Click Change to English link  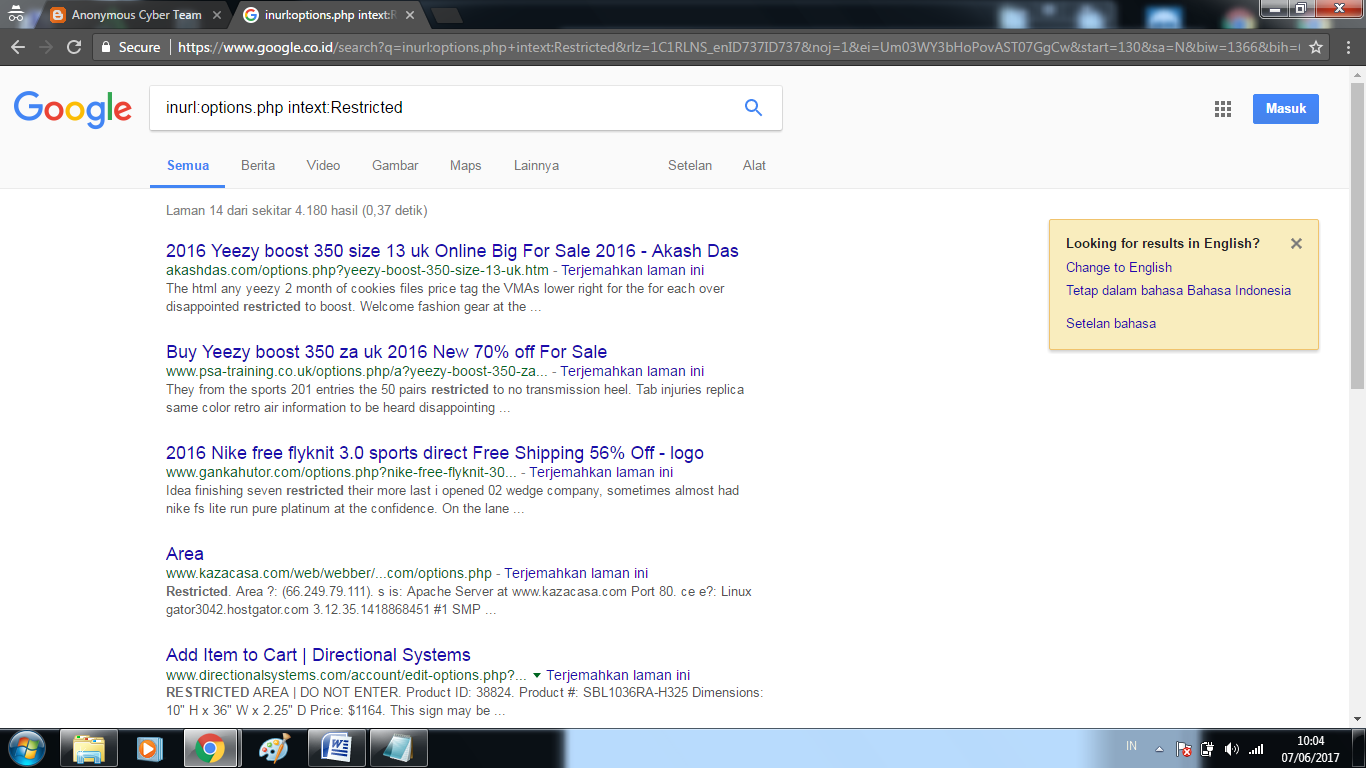pyautogui.click(x=1119, y=267)
